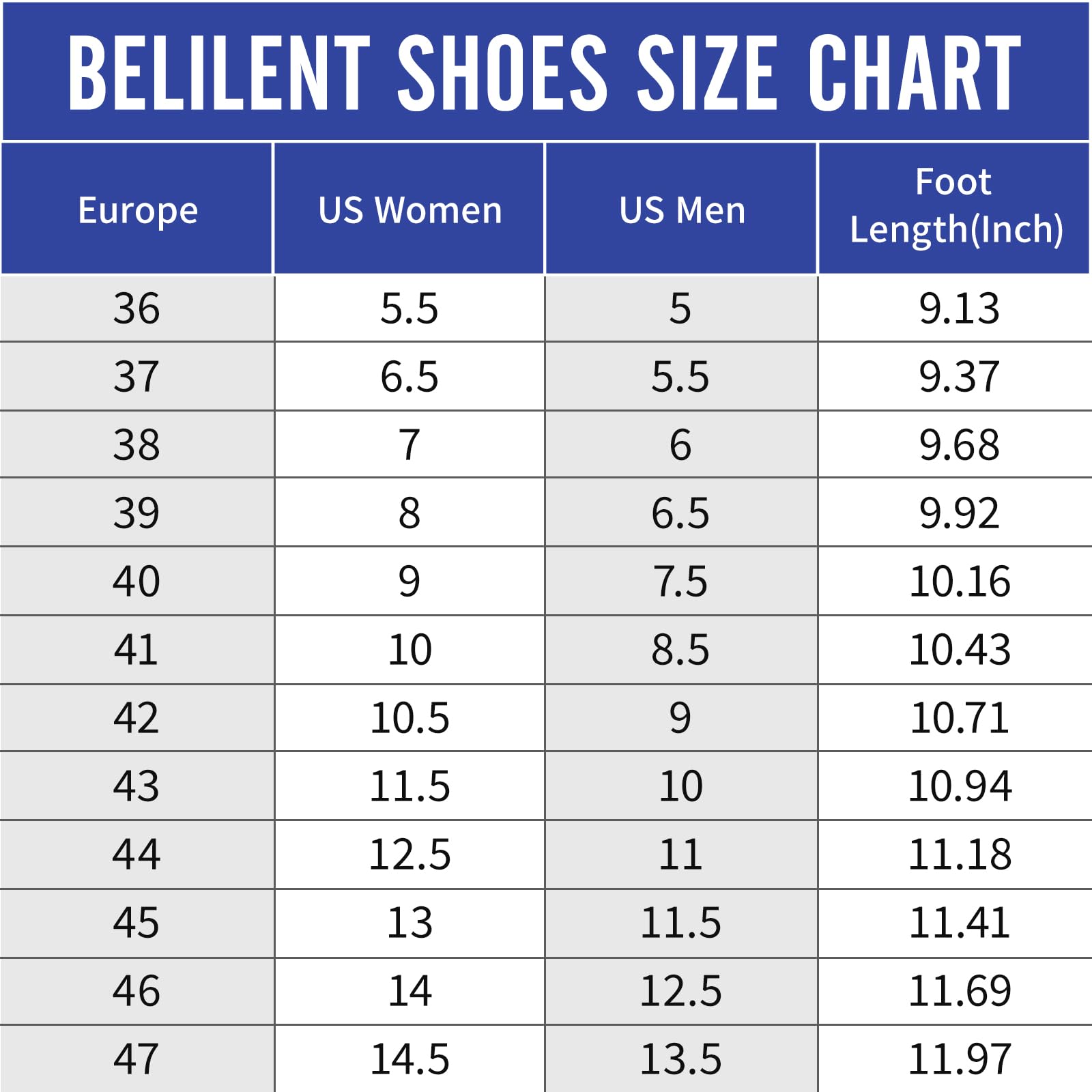This screenshot has width=1092, height=1092.
Task: Select US Men size 7.5 cell
Action: coord(680,581)
